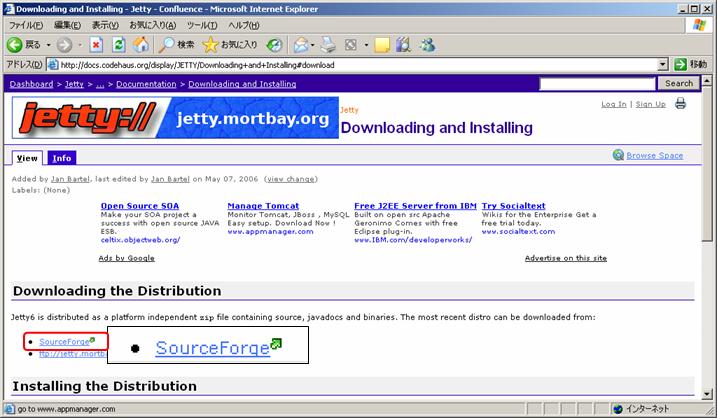This screenshot has height=418, width=717.
Task: Click the printer icon beside Sign Up
Action: point(680,103)
